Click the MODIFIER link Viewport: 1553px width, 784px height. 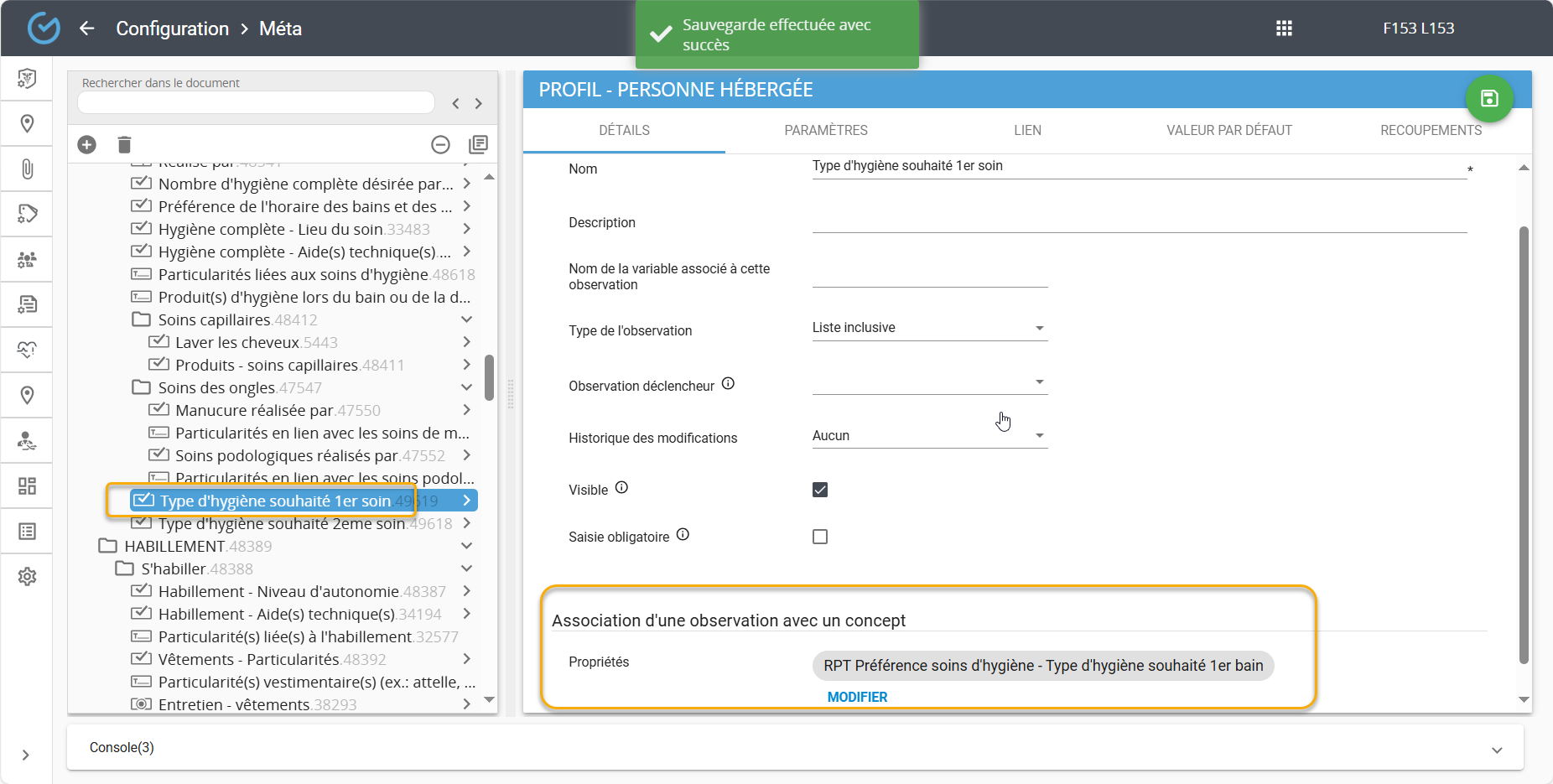(857, 697)
